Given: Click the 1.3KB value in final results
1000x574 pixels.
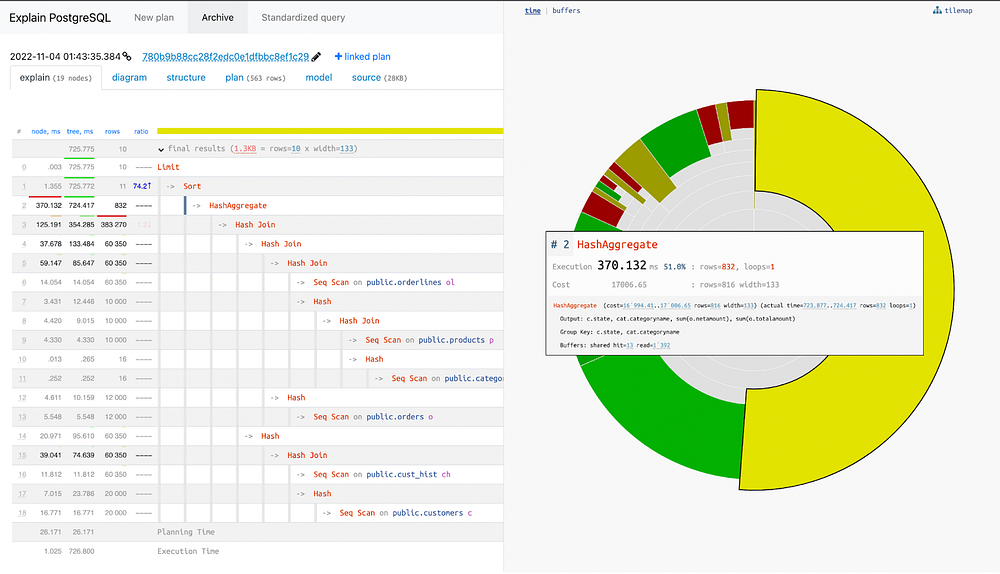Looking at the screenshot, I should coord(245,149).
